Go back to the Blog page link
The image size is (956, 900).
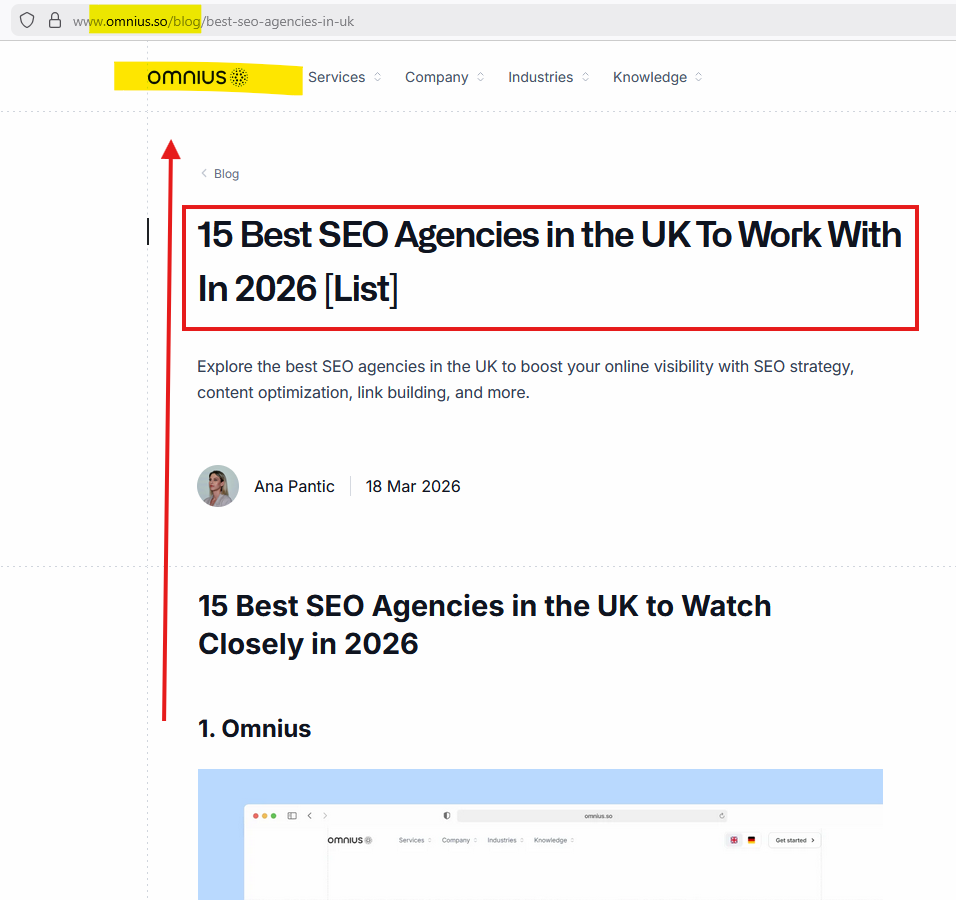pos(226,174)
